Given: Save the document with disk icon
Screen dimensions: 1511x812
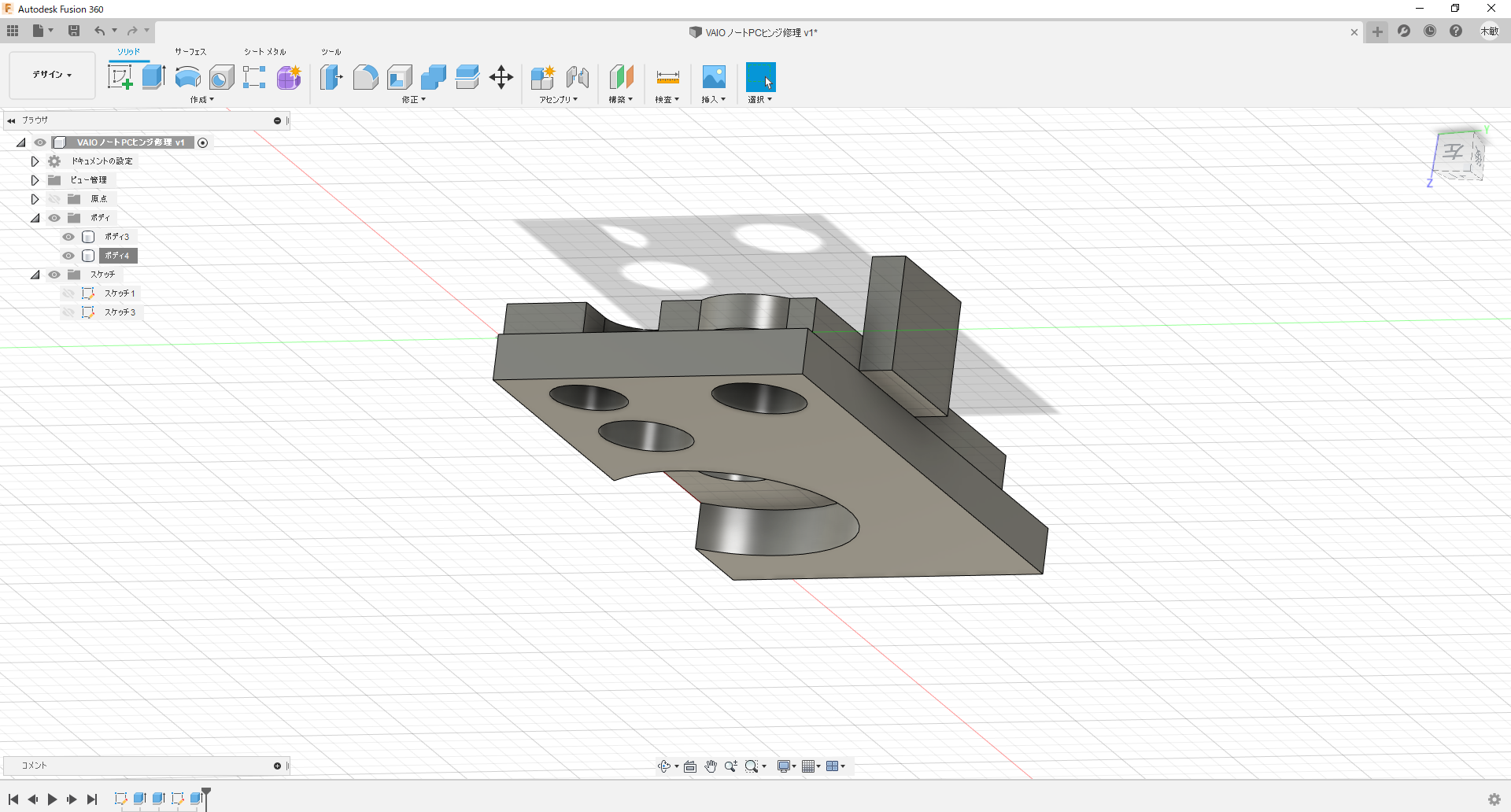Looking at the screenshot, I should click(x=74, y=31).
